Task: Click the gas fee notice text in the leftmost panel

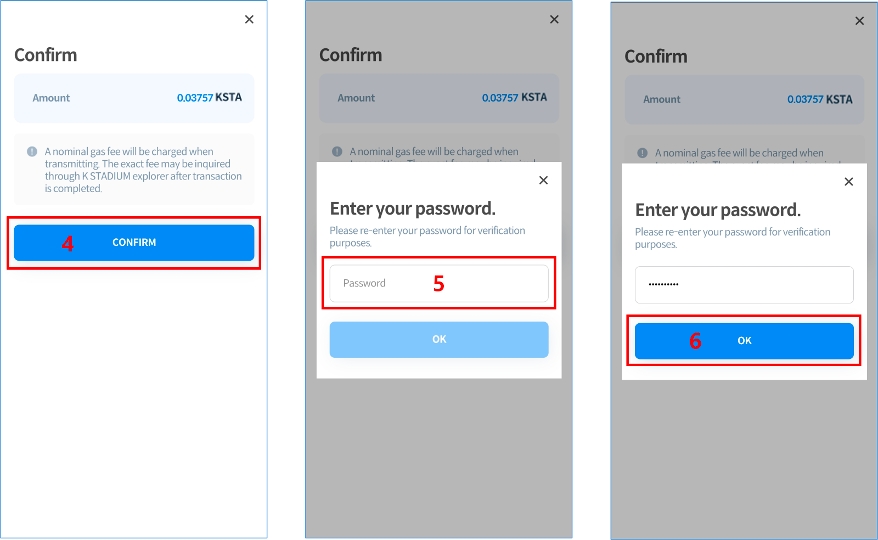Action: [x=143, y=170]
